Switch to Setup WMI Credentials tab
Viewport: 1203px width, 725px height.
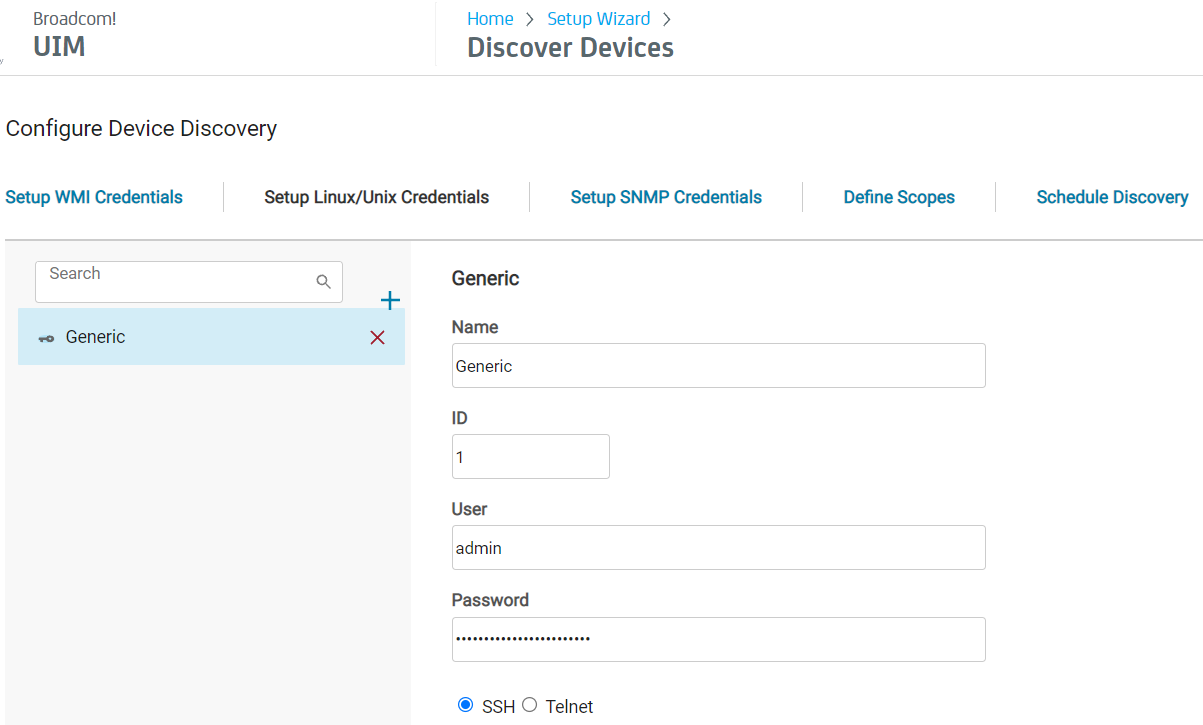coord(94,197)
